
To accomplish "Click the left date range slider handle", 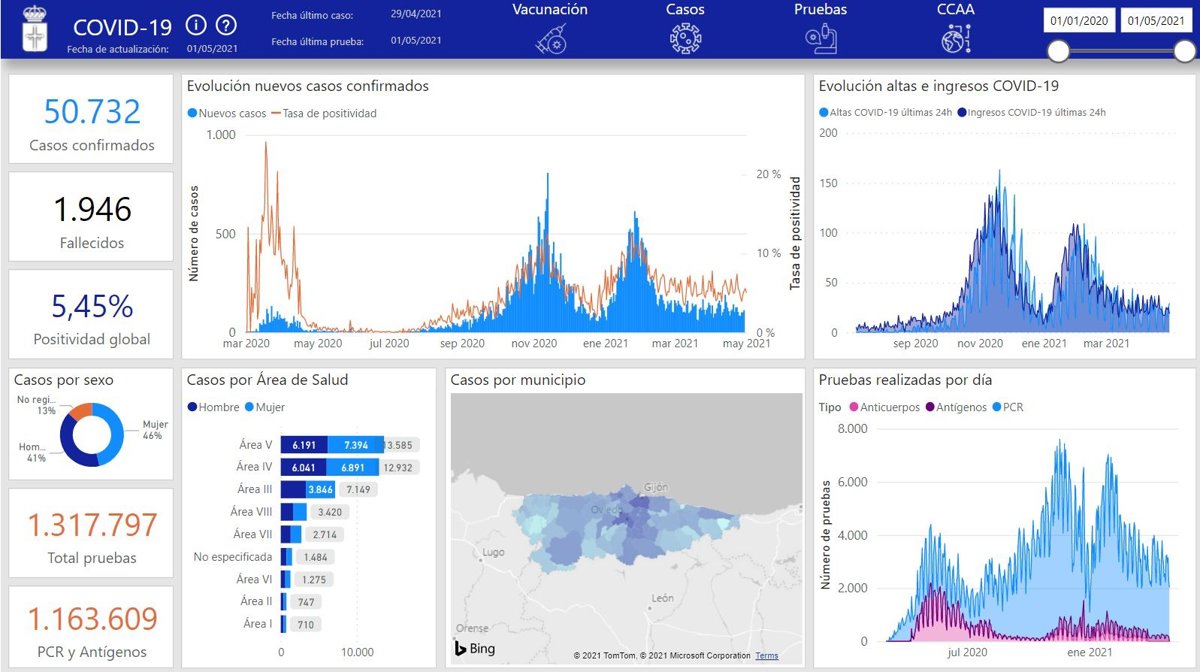I will (x=1058, y=52).
